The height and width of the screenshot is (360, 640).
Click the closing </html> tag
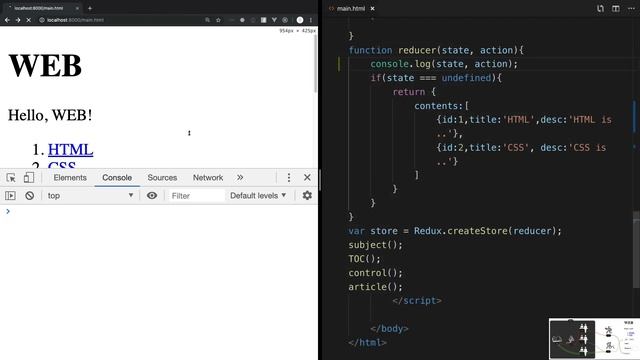367,342
